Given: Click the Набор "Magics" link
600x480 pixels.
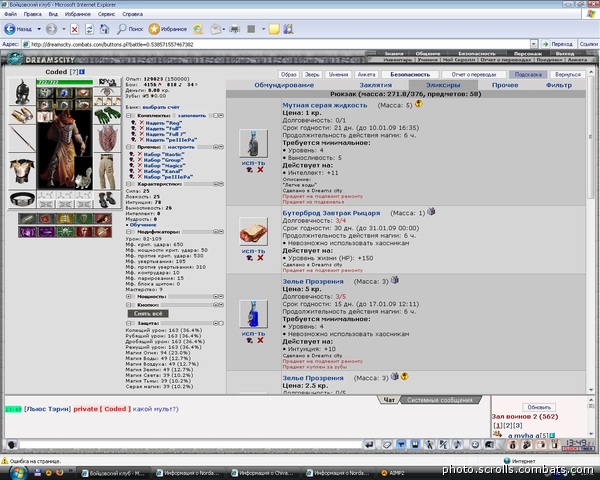Looking at the screenshot, I should [165, 166].
